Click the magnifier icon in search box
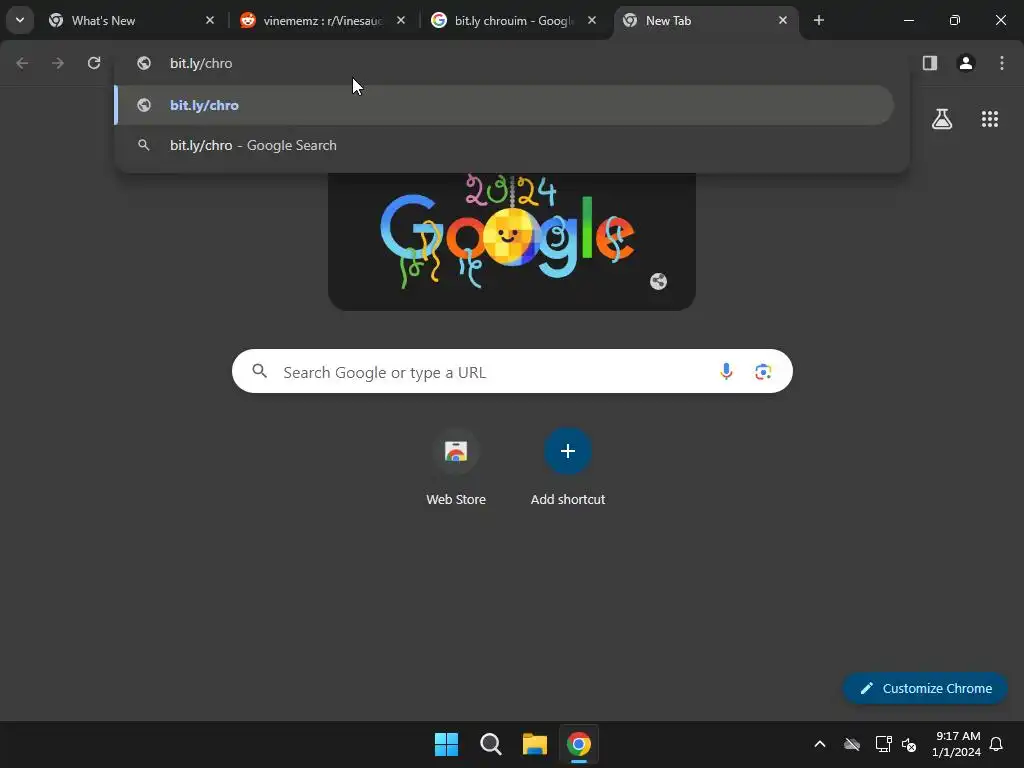Screen dimensions: 1024x768 tap(260, 372)
